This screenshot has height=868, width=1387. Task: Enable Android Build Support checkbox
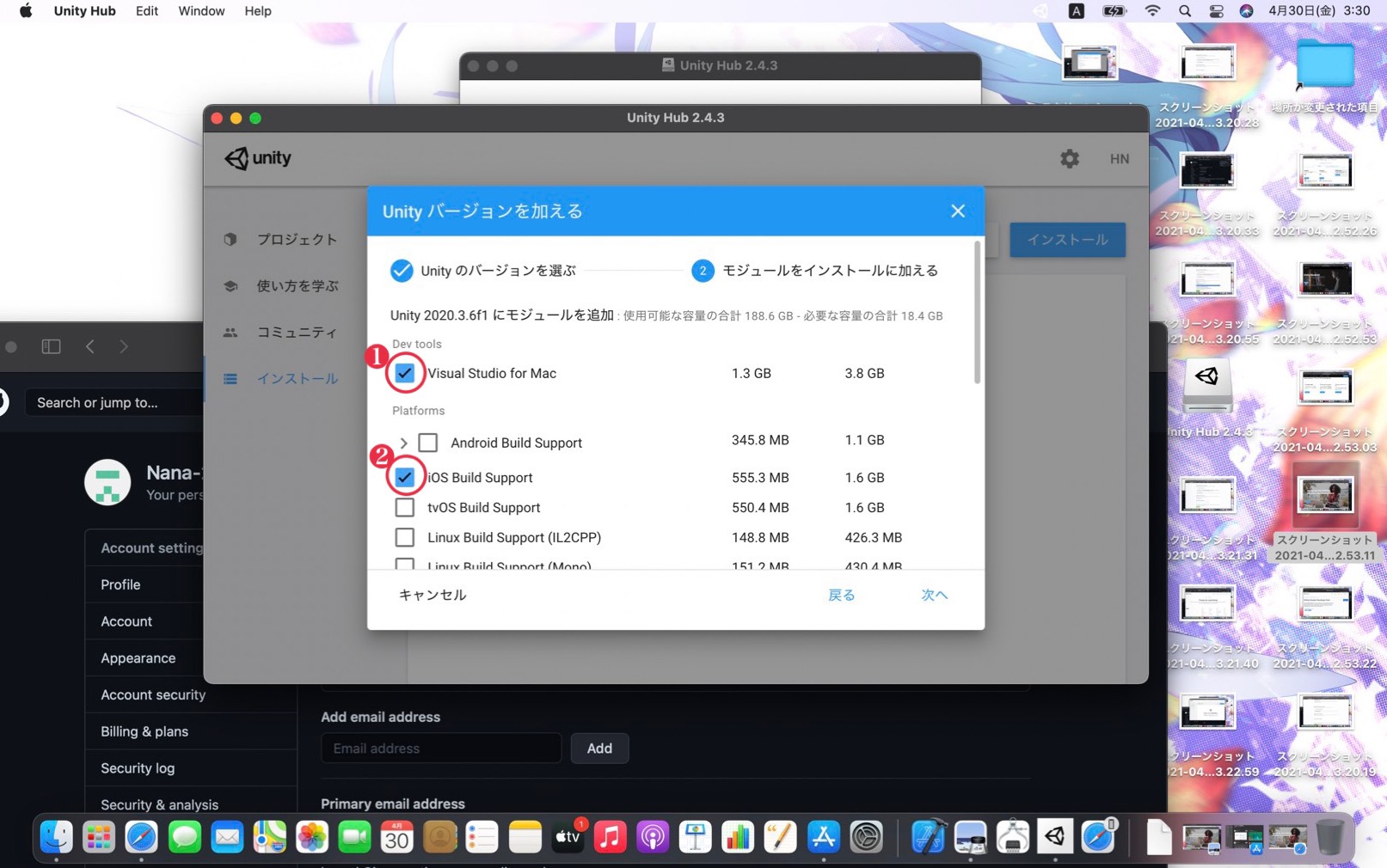click(x=427, y=443)
